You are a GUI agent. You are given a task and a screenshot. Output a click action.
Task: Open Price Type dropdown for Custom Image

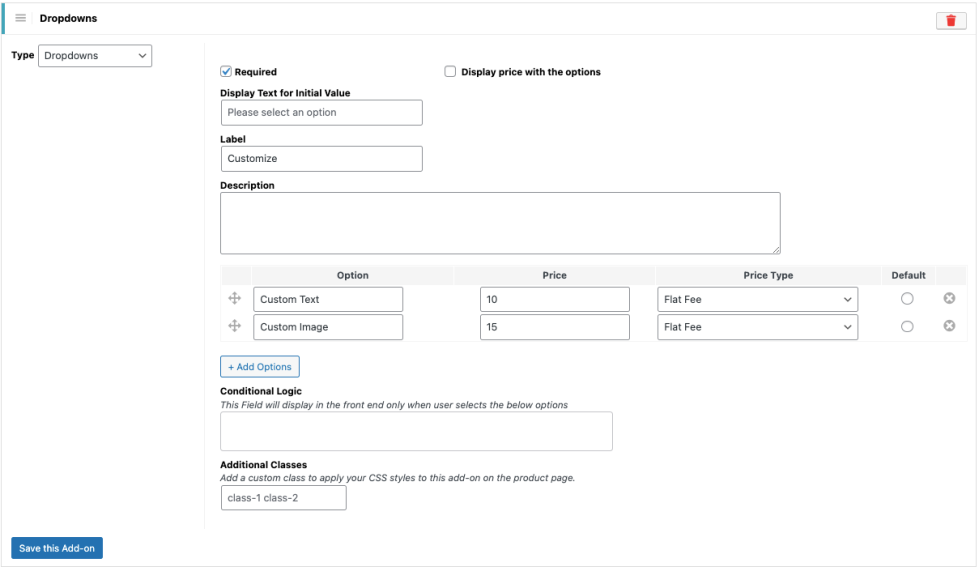757,327
